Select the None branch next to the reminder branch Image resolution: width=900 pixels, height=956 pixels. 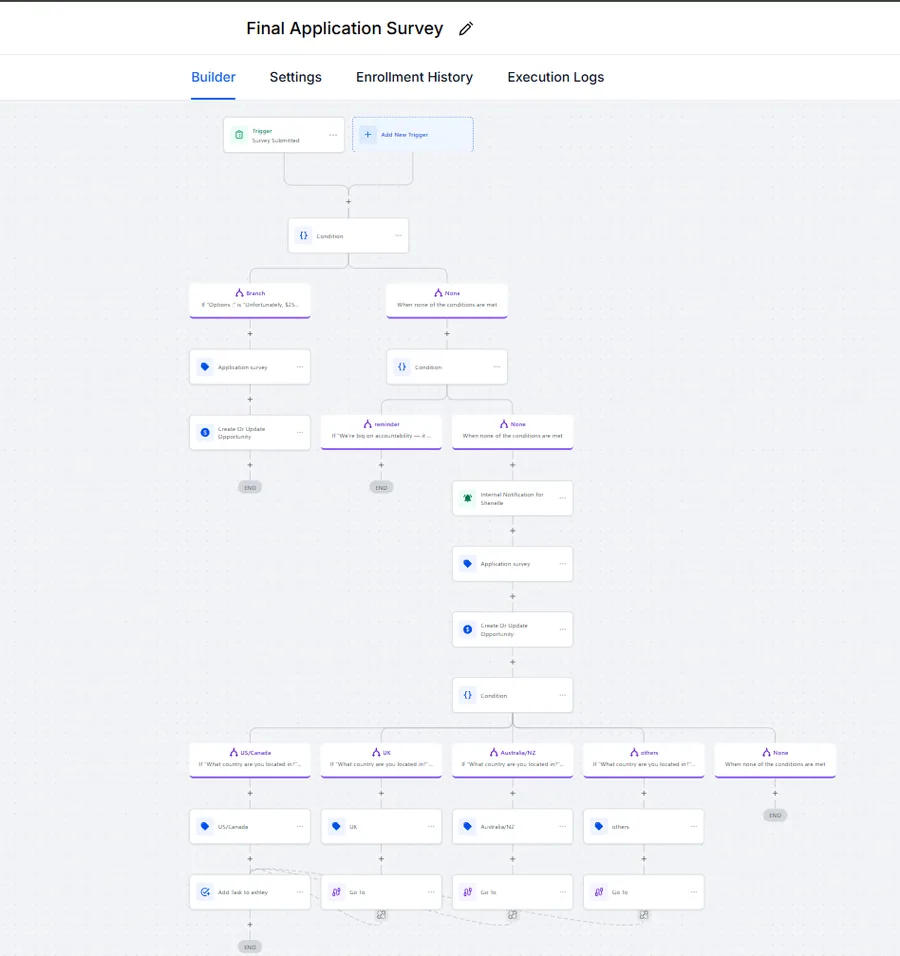pyautogui.click(x=512, y=431)
